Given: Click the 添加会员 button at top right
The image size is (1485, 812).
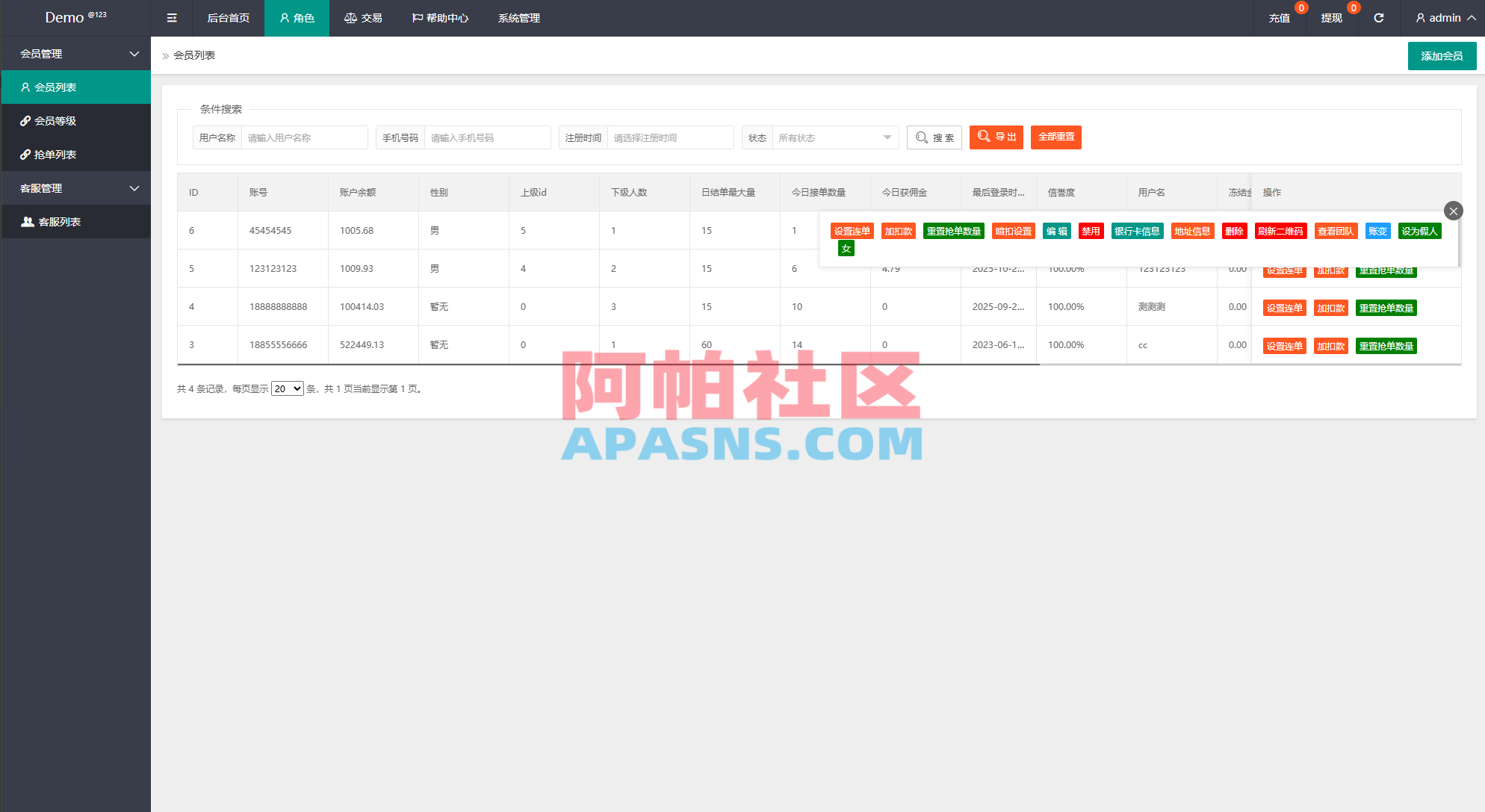Looking at the screenshot, I should tap(1442, 55).
